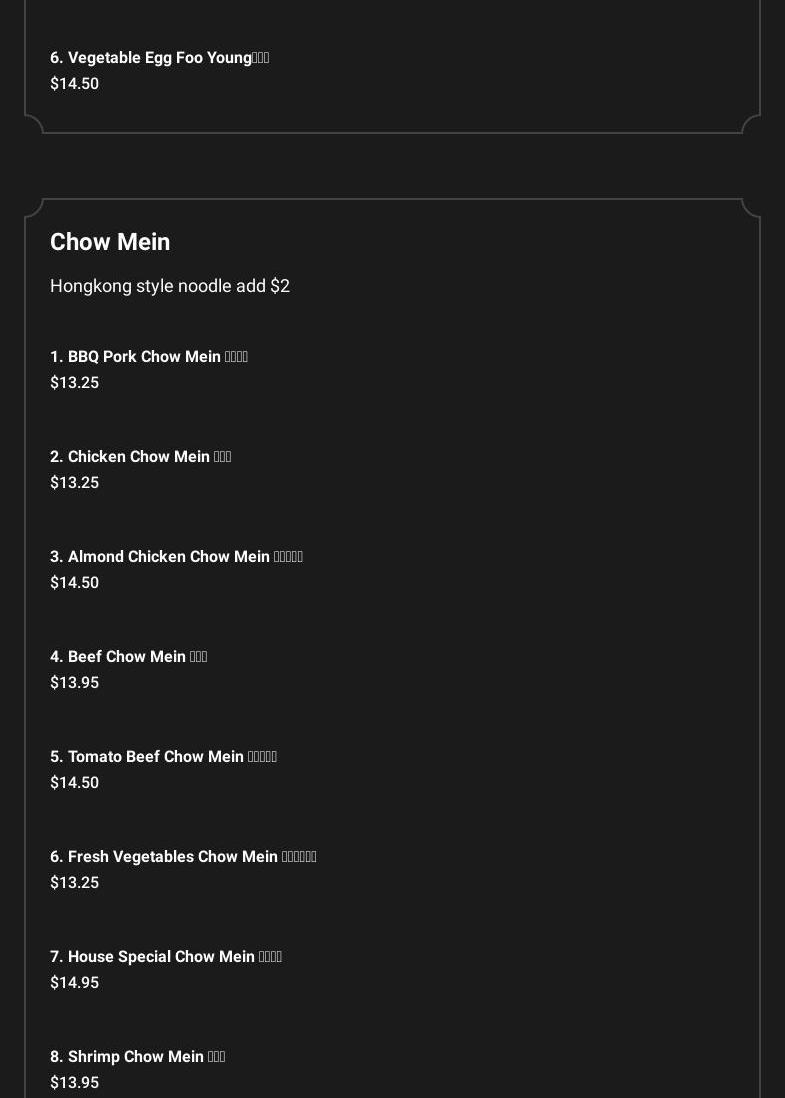Click the $13.25 price under Chicken Chow Mein
Screen dimensions: 785x1098
[x=75, y=483]
